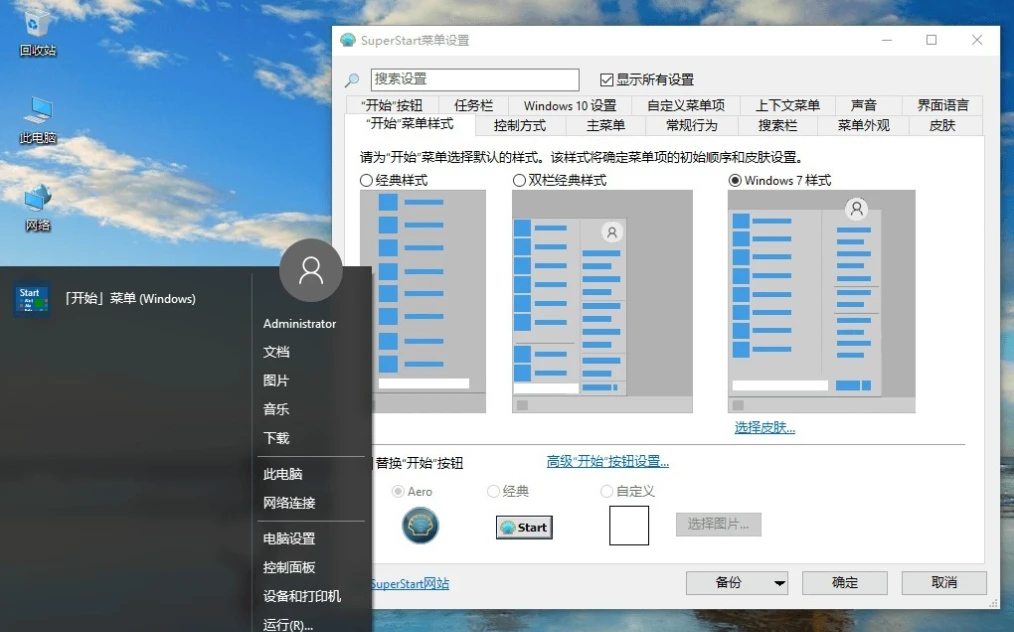Switch to the Start button (“开始”按钮) tab
1014x632 pixels.
(392, 105)
